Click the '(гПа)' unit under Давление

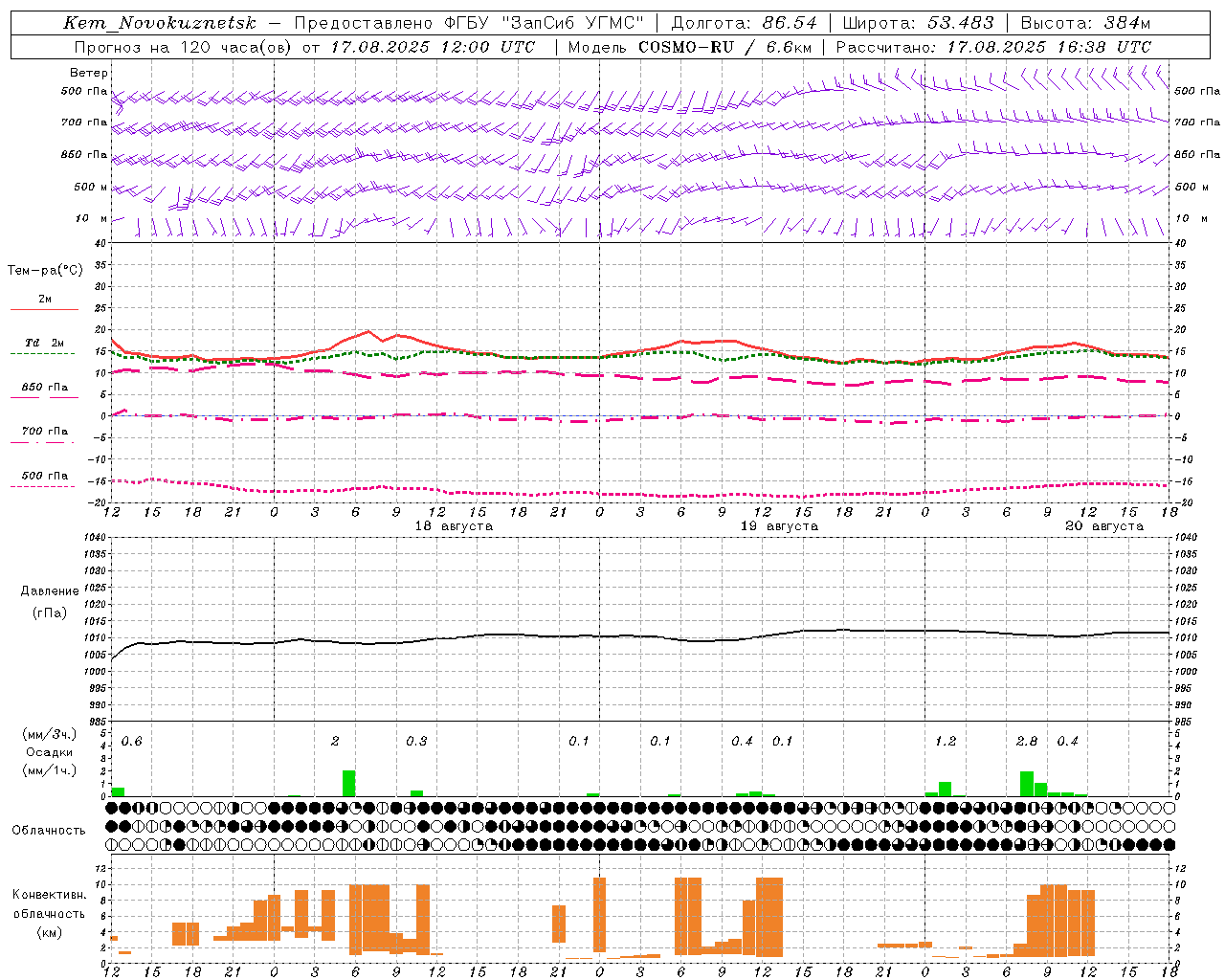tap(50, 612)
